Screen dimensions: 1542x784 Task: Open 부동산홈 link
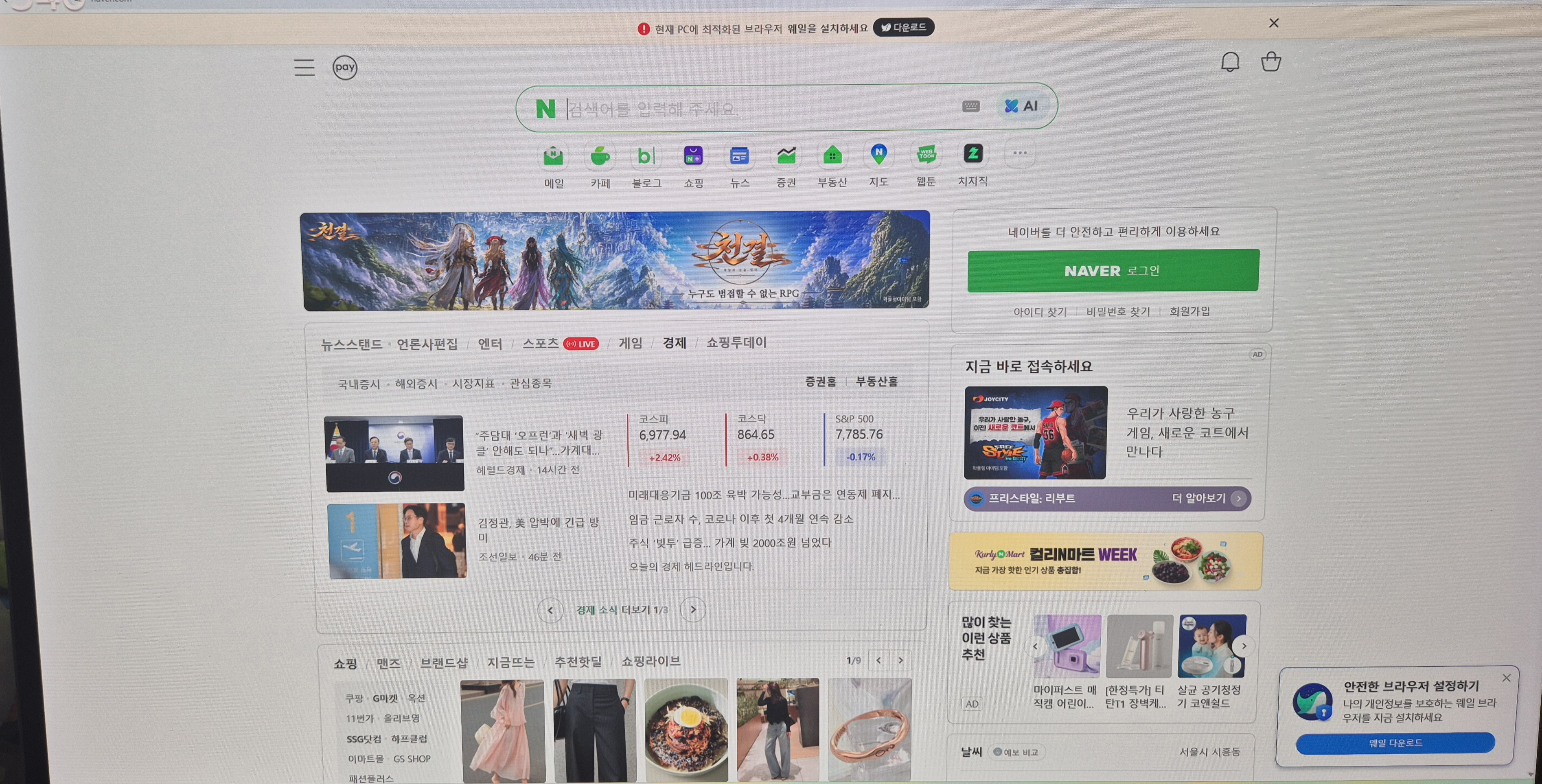pos(876,381)
